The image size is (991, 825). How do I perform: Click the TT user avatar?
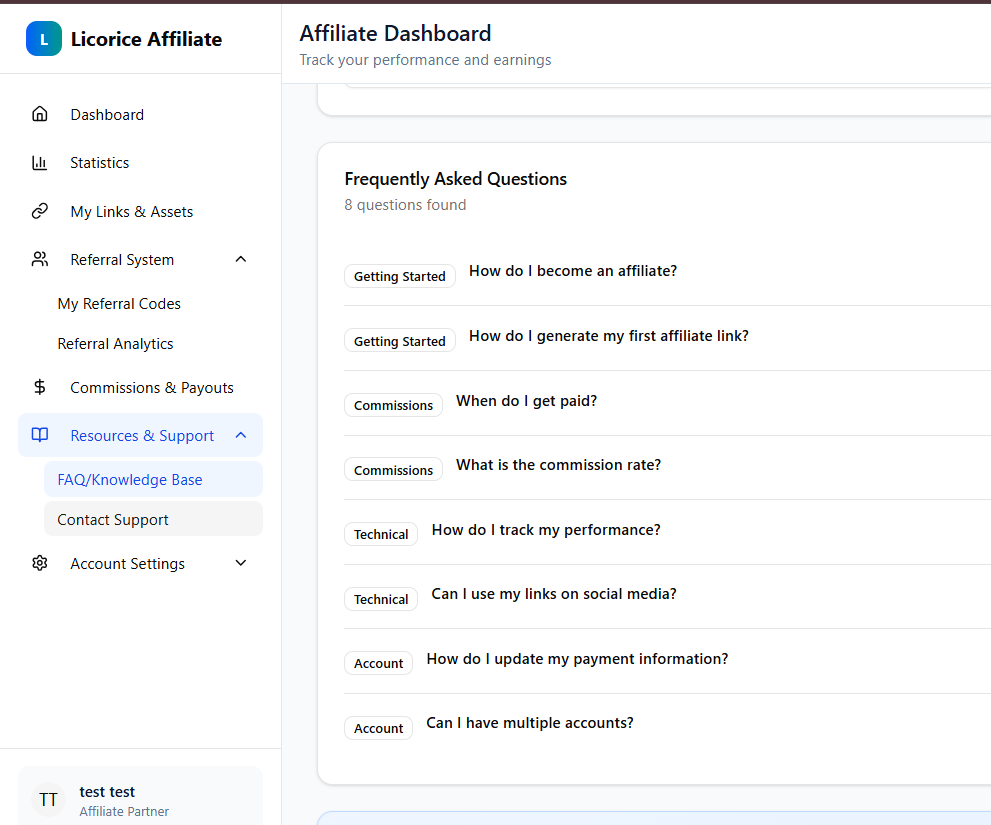(48, 800)
